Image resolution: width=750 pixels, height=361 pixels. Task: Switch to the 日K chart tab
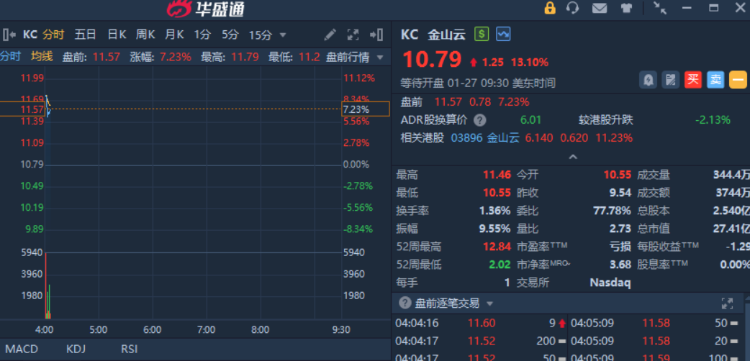click(x=117, y=34)
